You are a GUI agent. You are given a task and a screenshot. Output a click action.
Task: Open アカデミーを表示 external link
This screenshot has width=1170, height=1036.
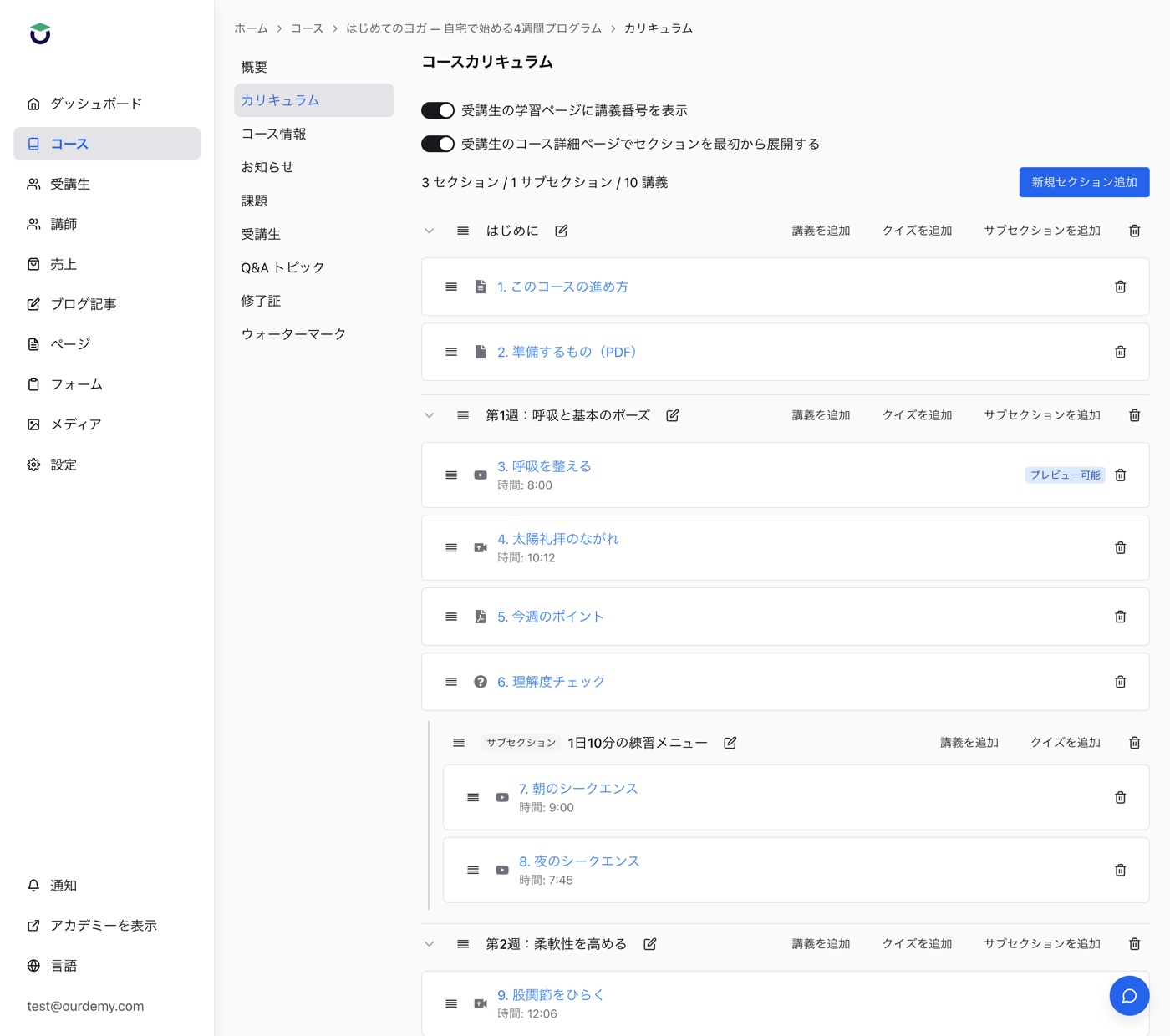click(x=107, y=926)
